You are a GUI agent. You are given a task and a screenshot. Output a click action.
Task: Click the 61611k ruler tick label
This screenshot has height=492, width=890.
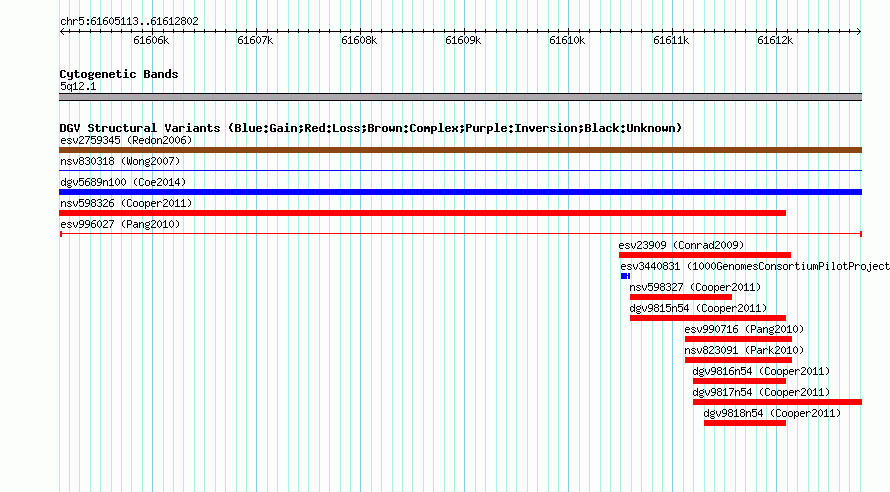point(671,40)
